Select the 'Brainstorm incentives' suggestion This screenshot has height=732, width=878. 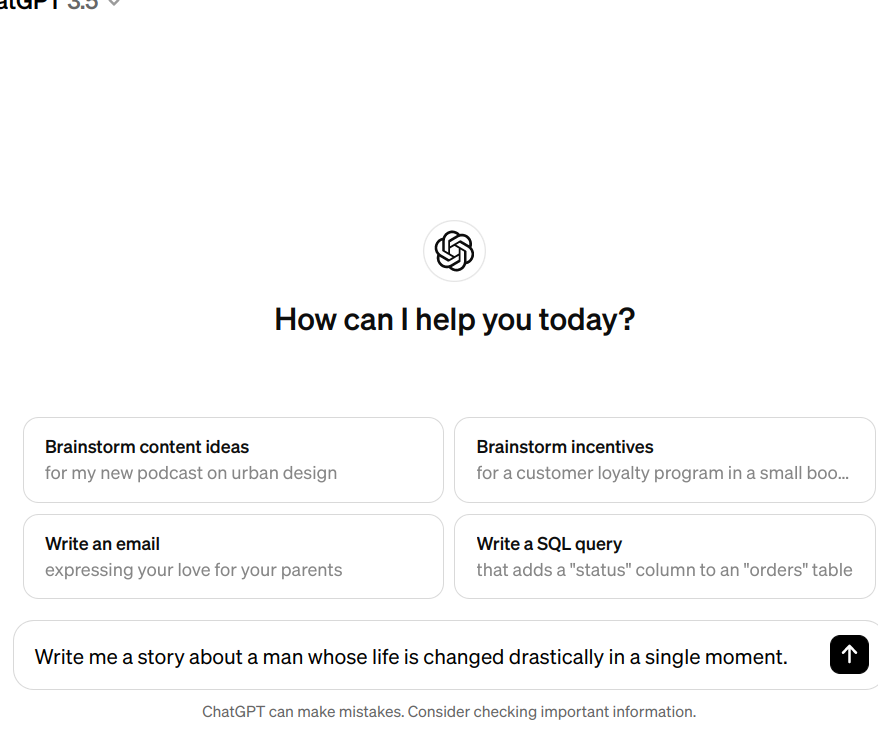(x=664, y=460)
